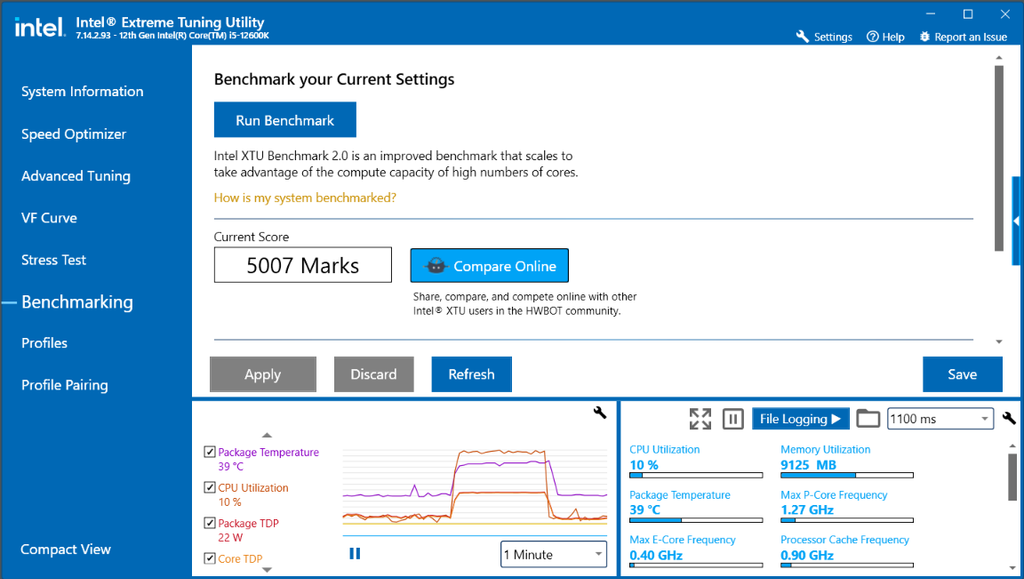
Task: Switch to Stress Test section
Action: (x=54, y=260)
